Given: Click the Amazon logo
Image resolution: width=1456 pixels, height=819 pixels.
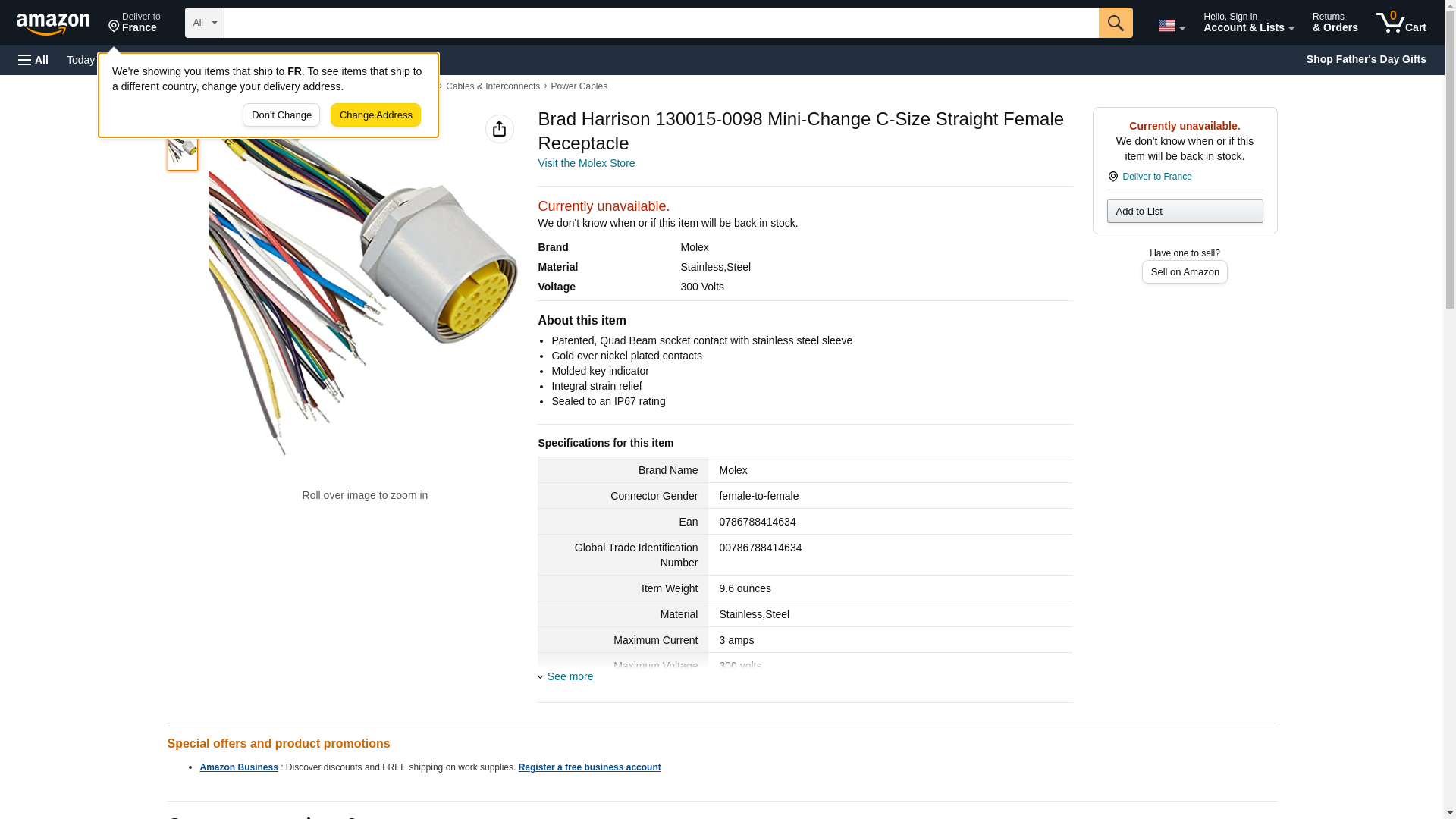Looking at the screenshot, I should coord(53,24).
